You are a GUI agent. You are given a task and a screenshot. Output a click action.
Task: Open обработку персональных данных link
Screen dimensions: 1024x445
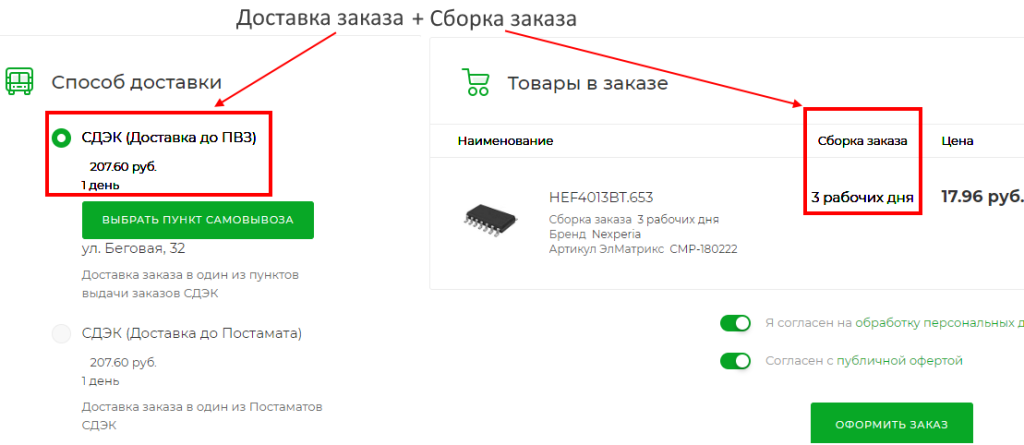939,323
